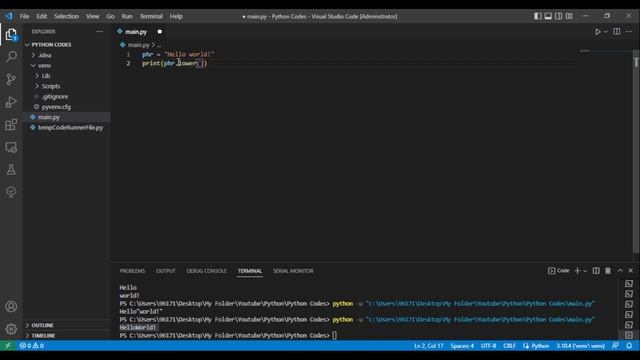Viewport: 640px width, 360px height.
Task: Open the Go menu
Action: 110,16
